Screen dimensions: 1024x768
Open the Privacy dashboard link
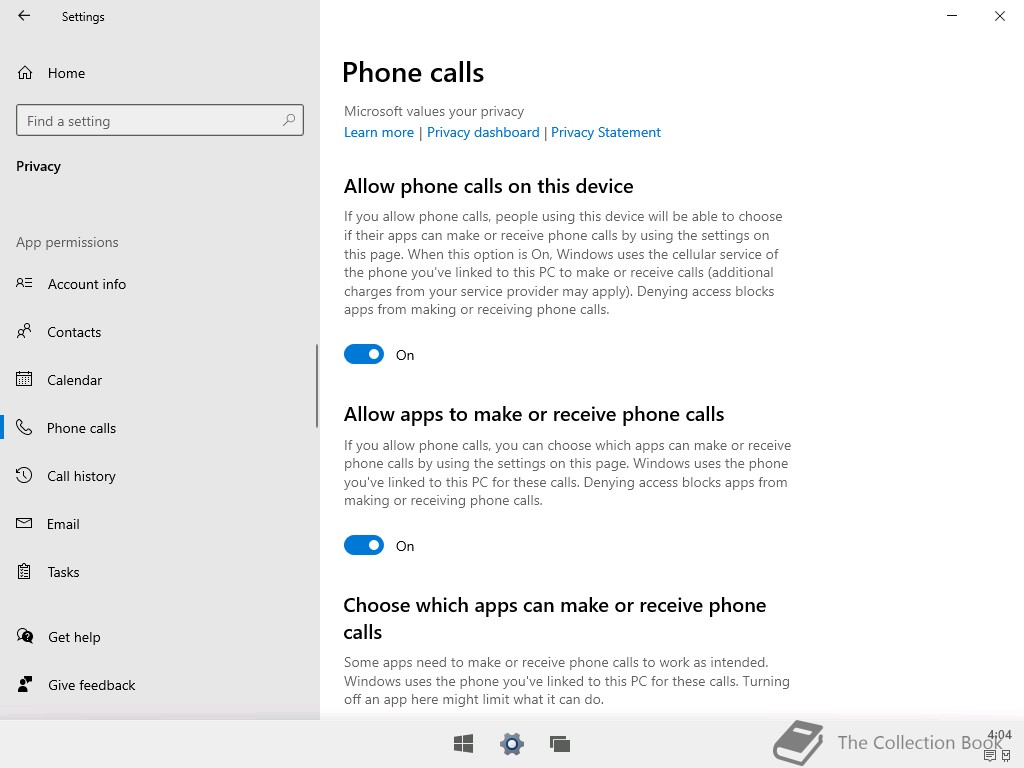(483, 132)
